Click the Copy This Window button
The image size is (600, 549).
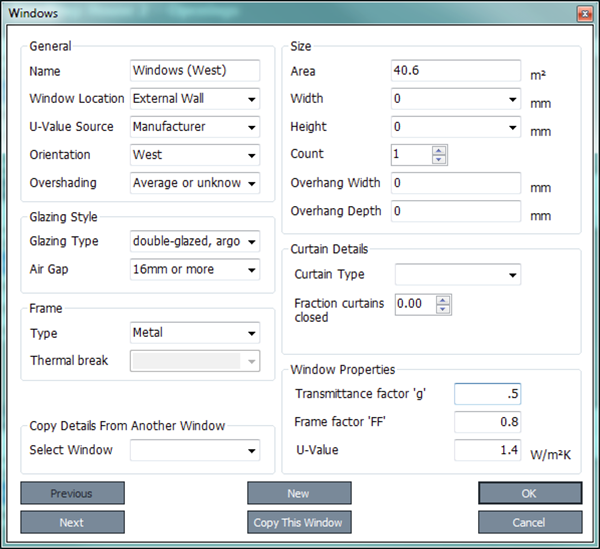coord(299,522)
